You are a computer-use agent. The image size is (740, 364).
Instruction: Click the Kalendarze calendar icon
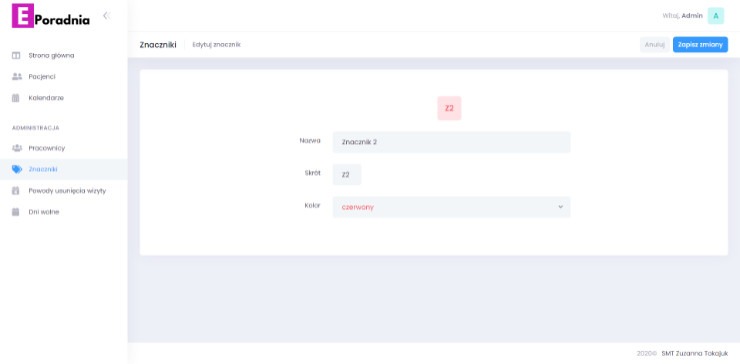(16, 98)
